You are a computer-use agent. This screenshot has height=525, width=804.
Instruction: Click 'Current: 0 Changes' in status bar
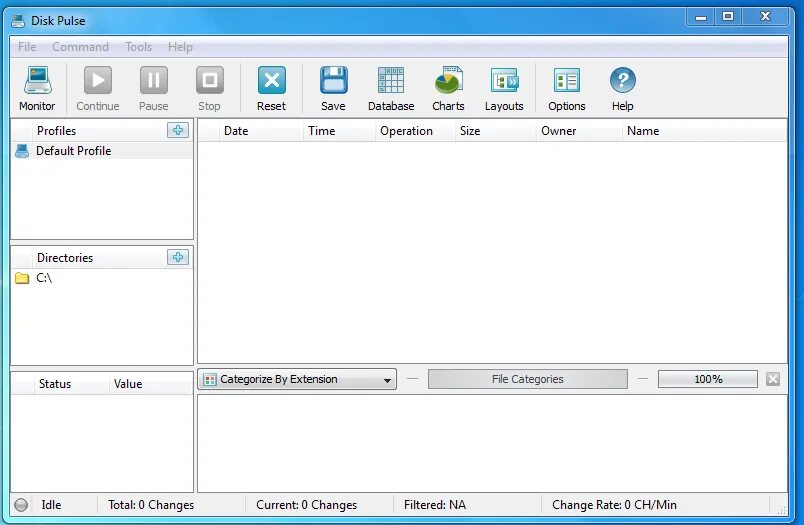point(306,505)
